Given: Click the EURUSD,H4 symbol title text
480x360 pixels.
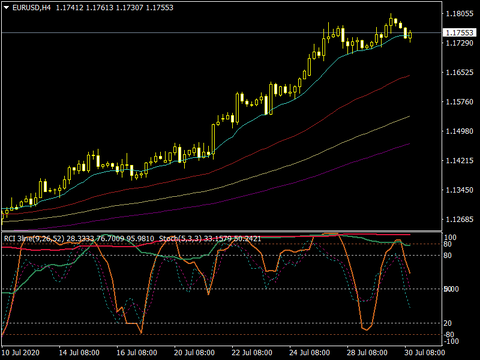Looking at the screenshot, I should click(x=31, y=7).
